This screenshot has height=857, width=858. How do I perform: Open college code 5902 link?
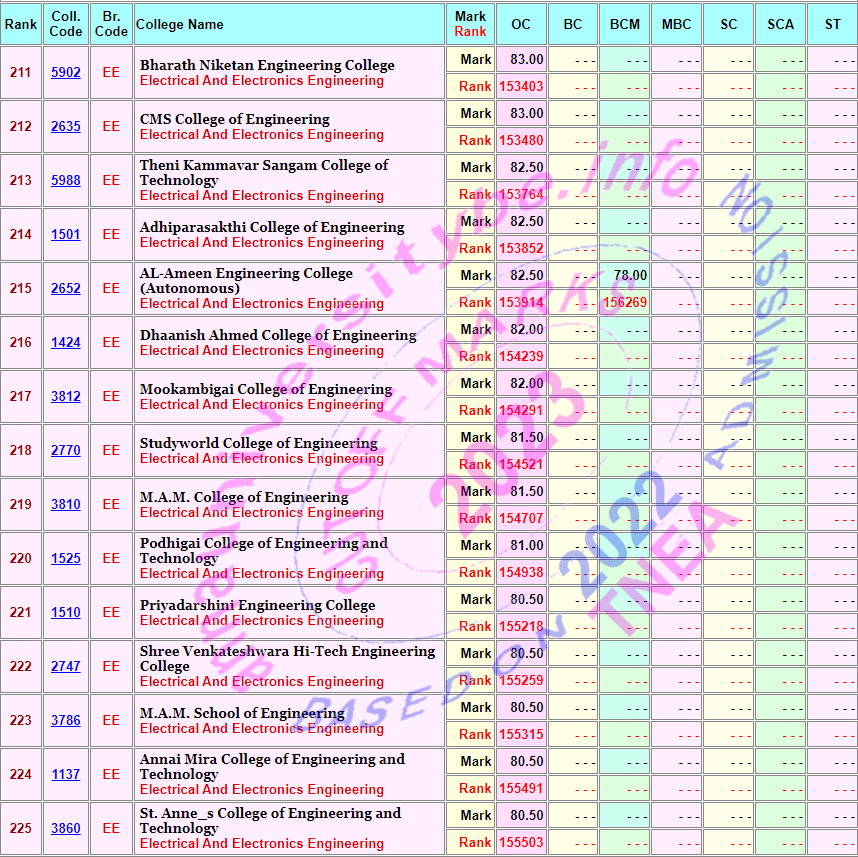(66, 73)
